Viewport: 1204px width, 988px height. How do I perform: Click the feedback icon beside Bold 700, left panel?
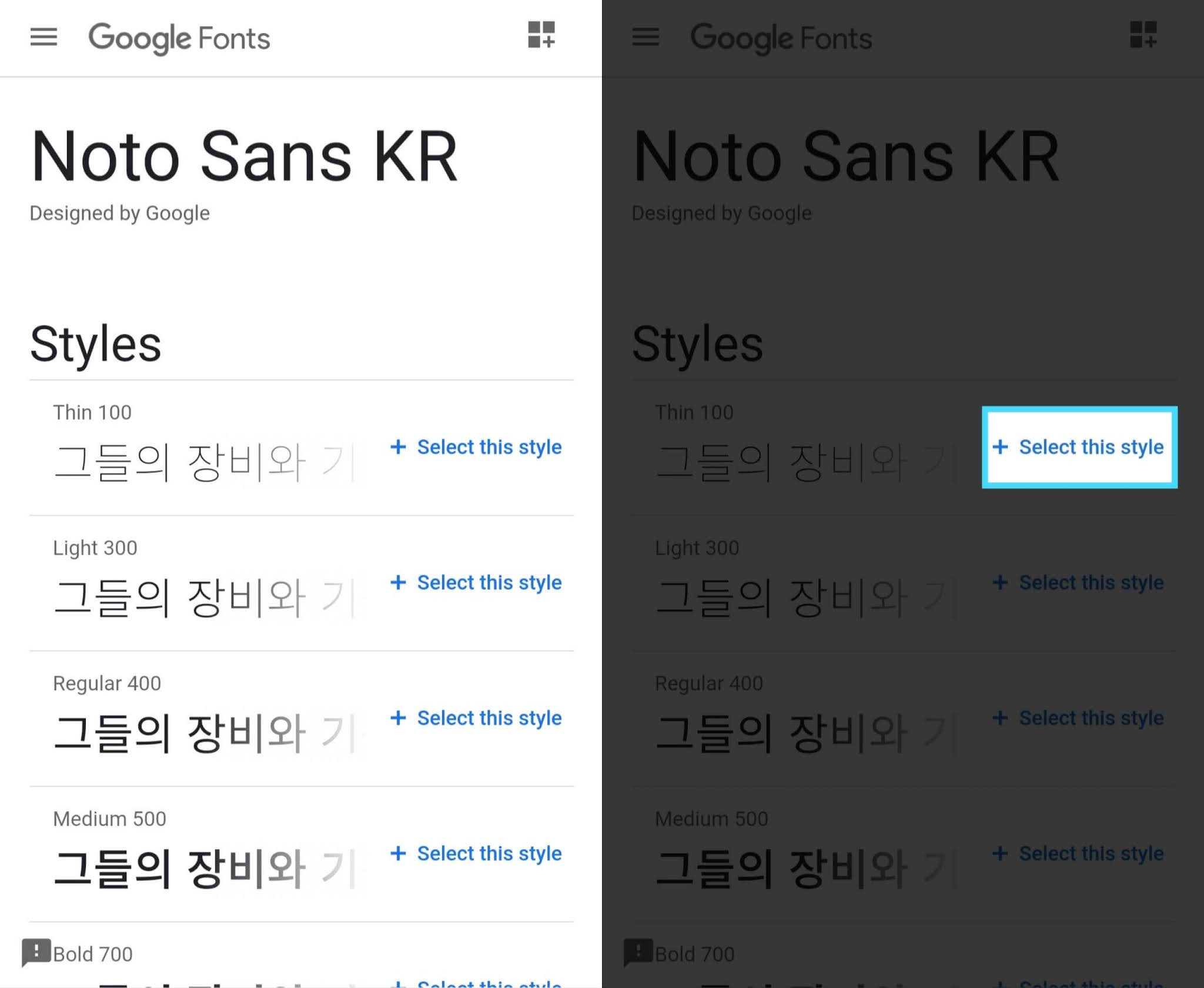pyautogui.click(x=36, y=952)
